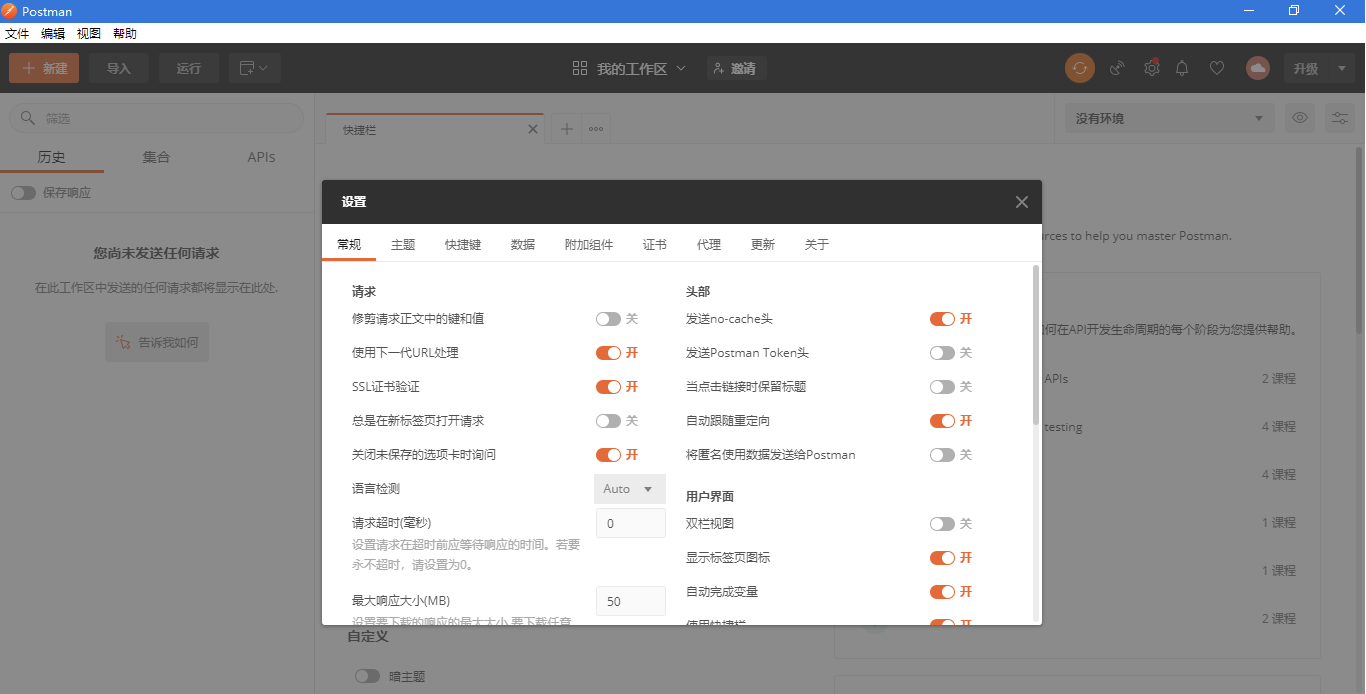This screenshot has height=694, width=1366.
Task: Enable 总是在新标签页打开请求 switch
Action: (608, 421)
